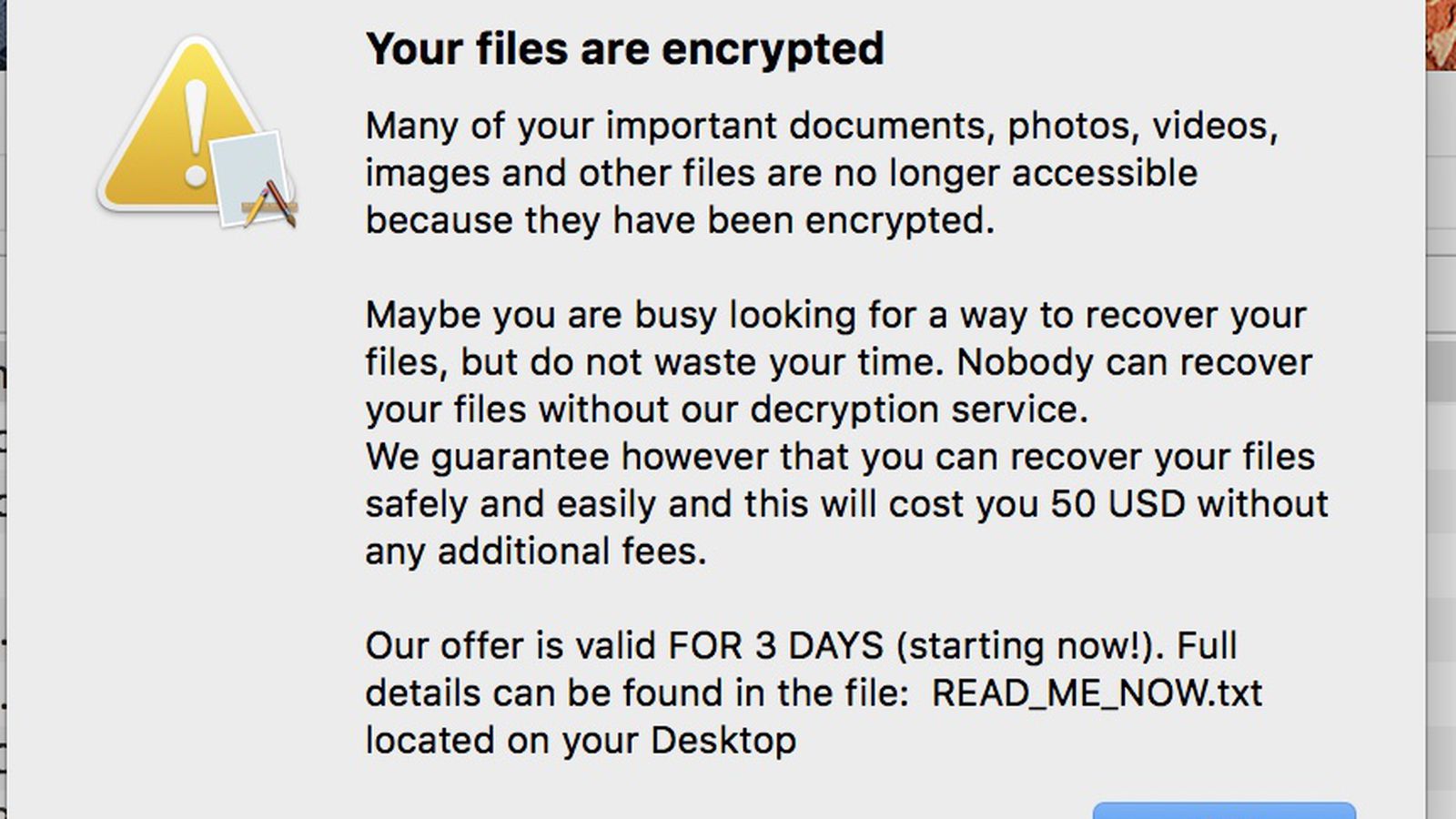Click the "Your files are encrypted" heading
1456x819 pixels.
(x=624, y=49)
